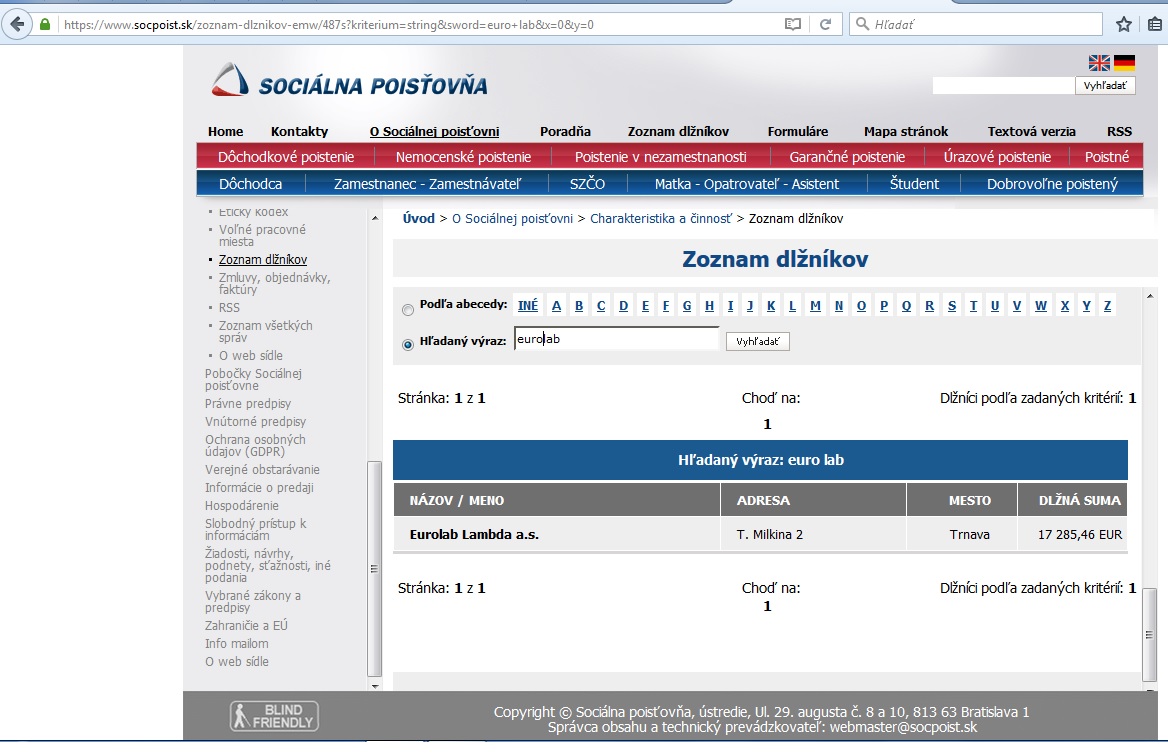Switch to German via Germany flag
The image size is (1168, 754).
click(x=1124, y=63)
